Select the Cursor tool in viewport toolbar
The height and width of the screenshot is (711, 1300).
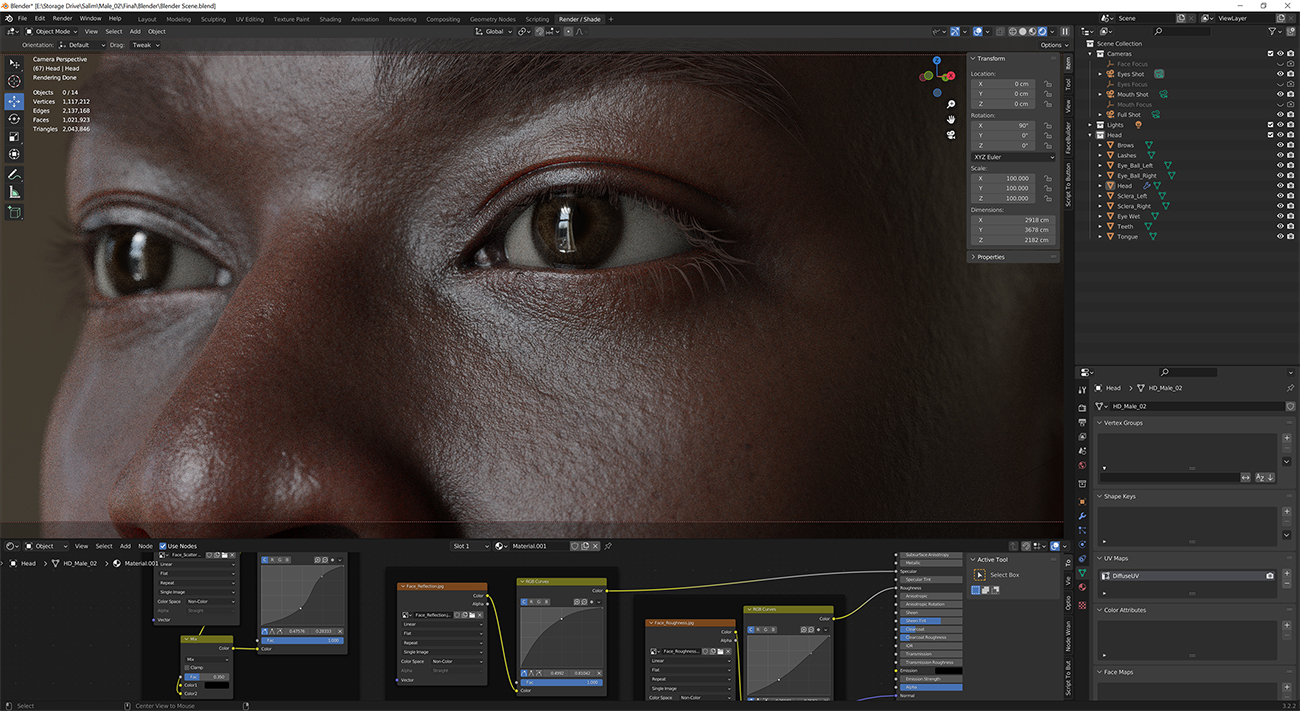point(14,81)
